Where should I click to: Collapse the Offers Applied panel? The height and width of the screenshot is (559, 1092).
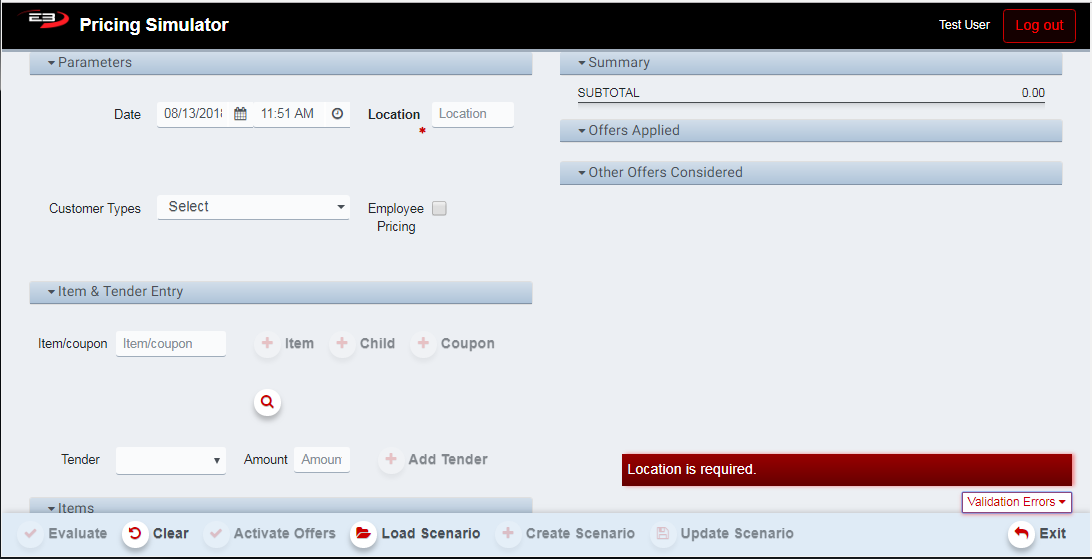(628, 131)
